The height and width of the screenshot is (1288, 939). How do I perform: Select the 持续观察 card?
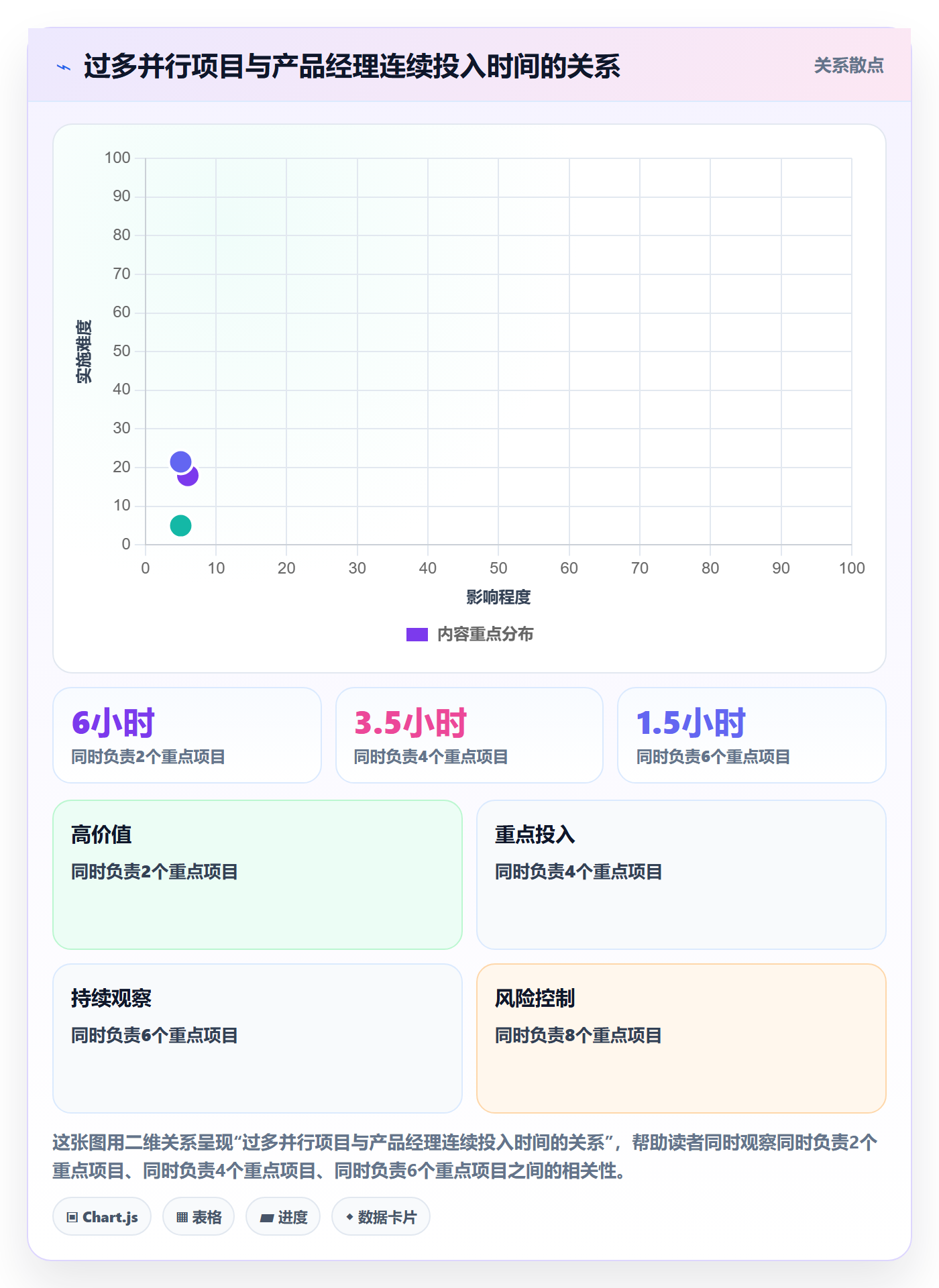click(x=258, y=1038)
